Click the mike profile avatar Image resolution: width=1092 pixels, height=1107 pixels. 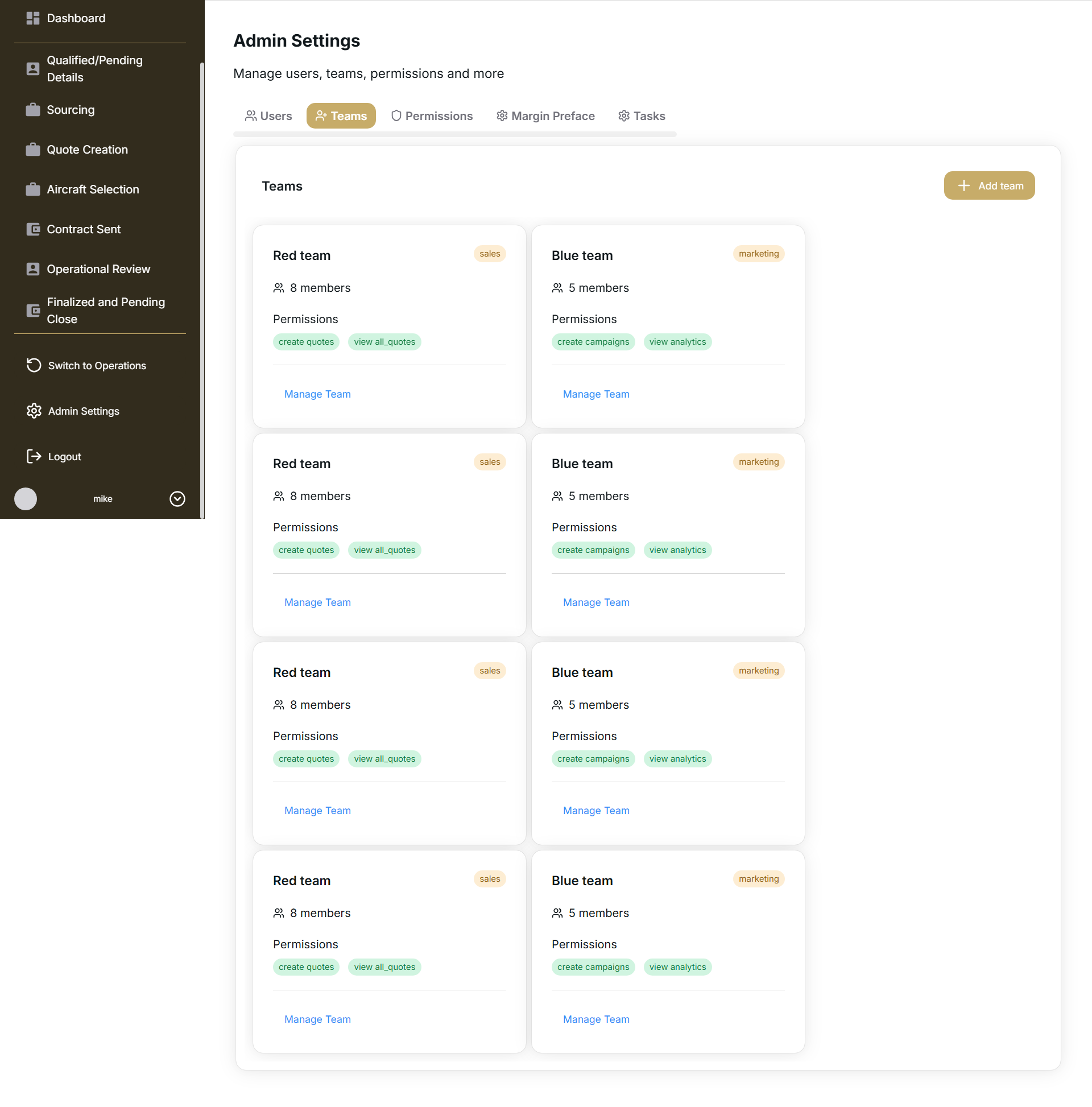pos(25,498)
